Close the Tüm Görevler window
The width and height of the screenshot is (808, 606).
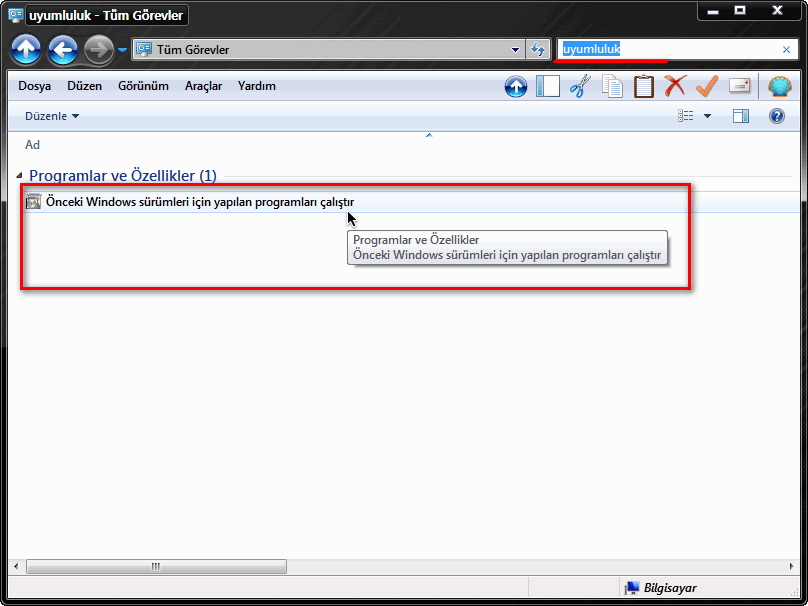pyautogui.click(x=777, y=10)
